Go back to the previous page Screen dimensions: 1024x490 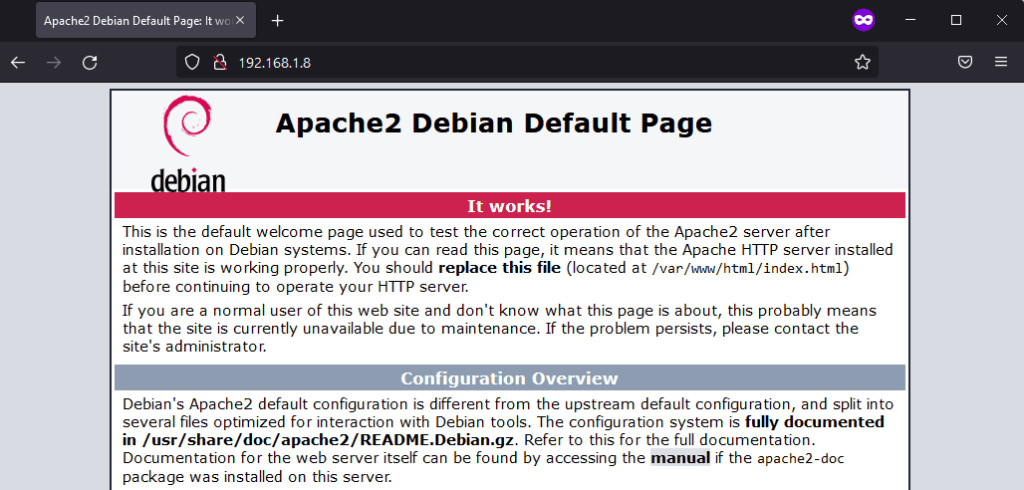[x=18, y=62]
